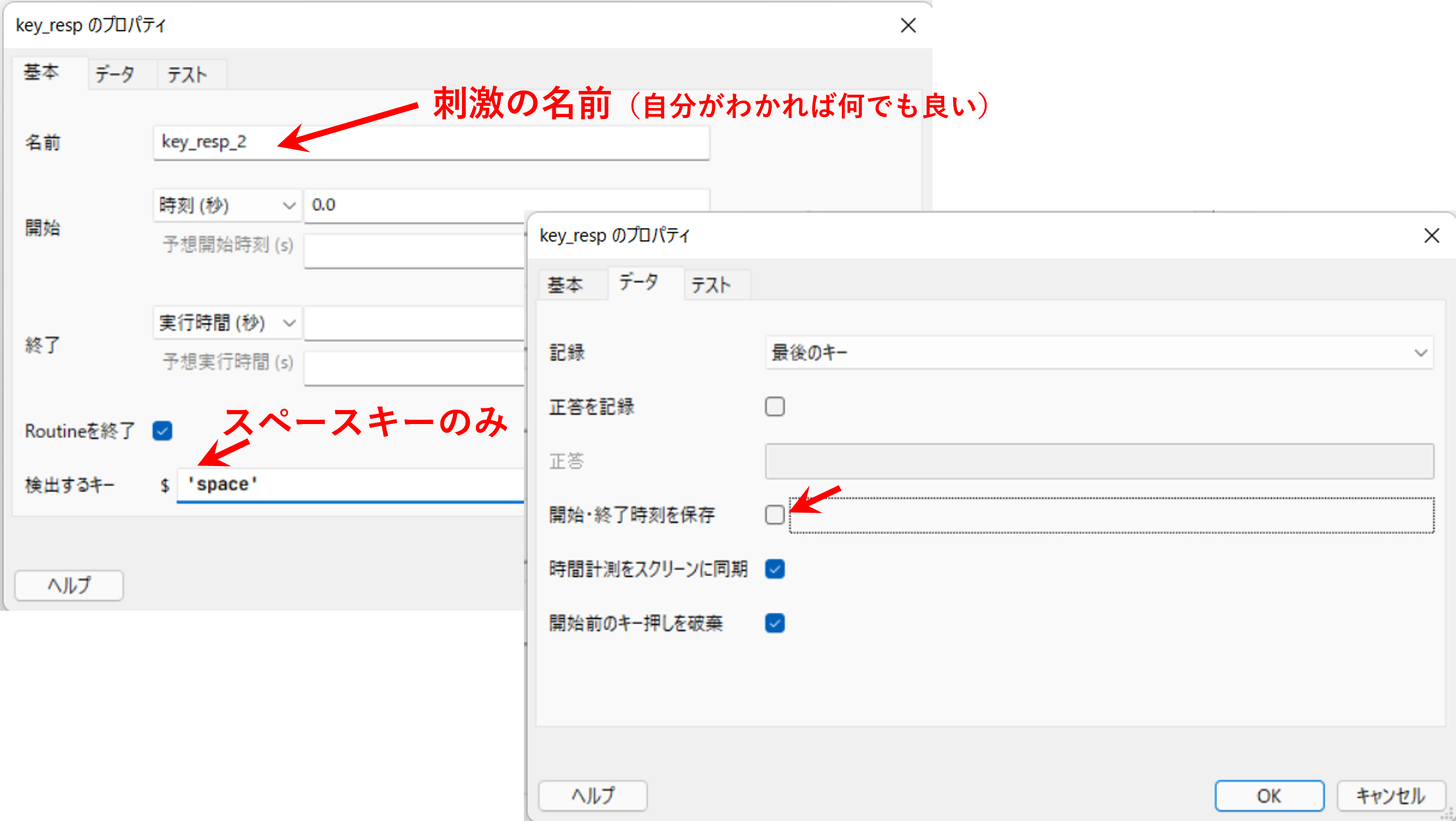Close the back key_resp properties dialog
This screenshot has height=821, width=1456.
908,25
